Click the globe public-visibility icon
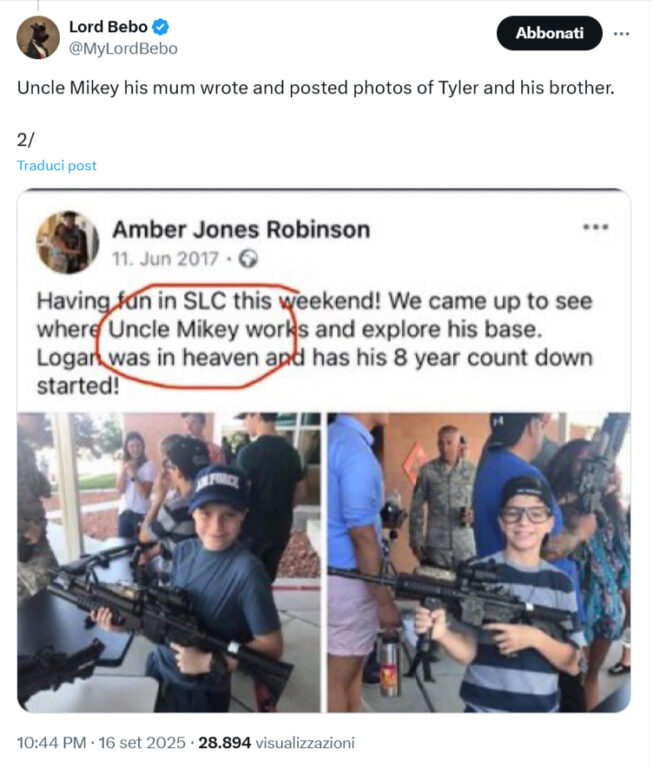Screen dimensions: 653x768 [x=248, y=259]
